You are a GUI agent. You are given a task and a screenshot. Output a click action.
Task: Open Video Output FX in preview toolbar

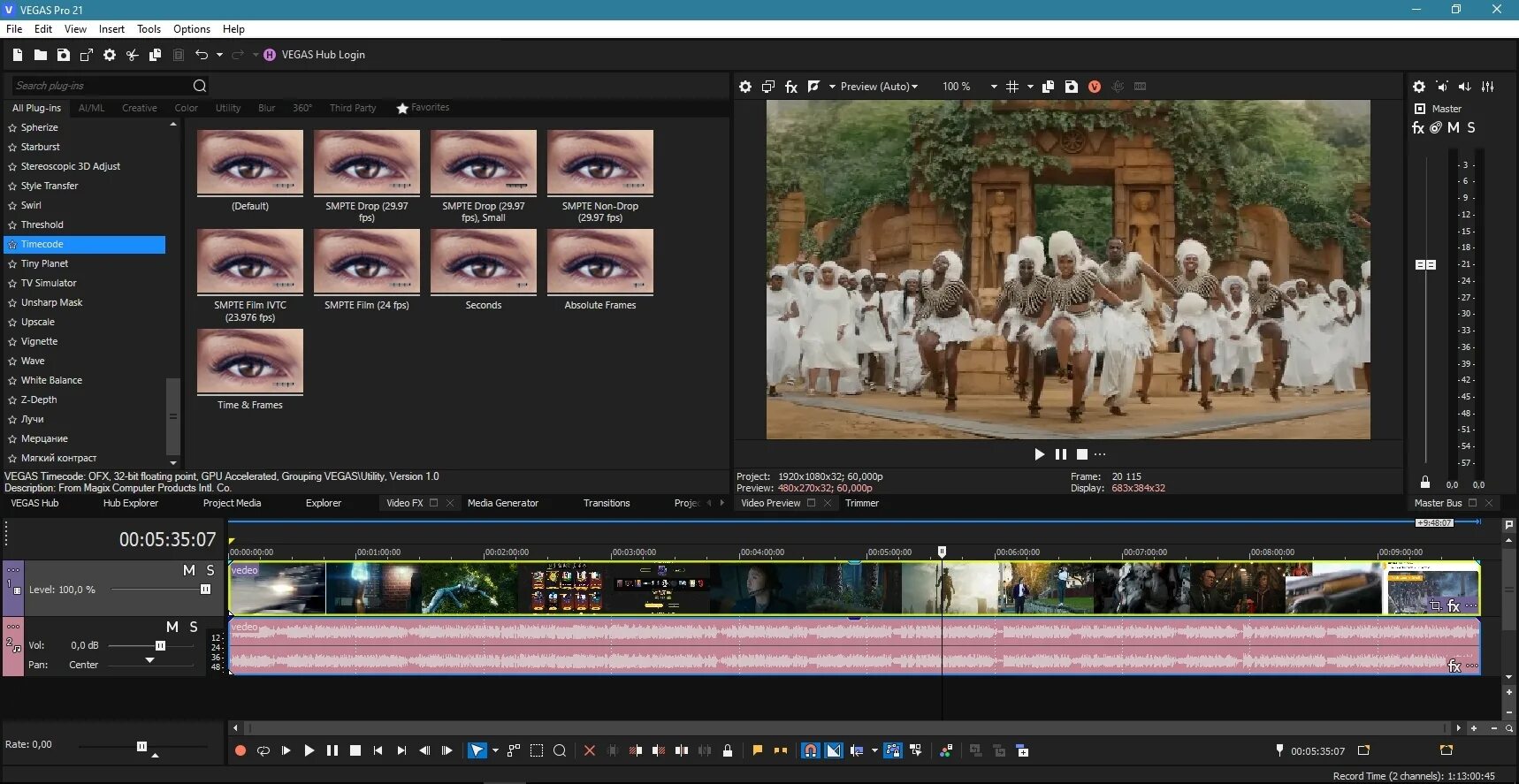(791, 87)
